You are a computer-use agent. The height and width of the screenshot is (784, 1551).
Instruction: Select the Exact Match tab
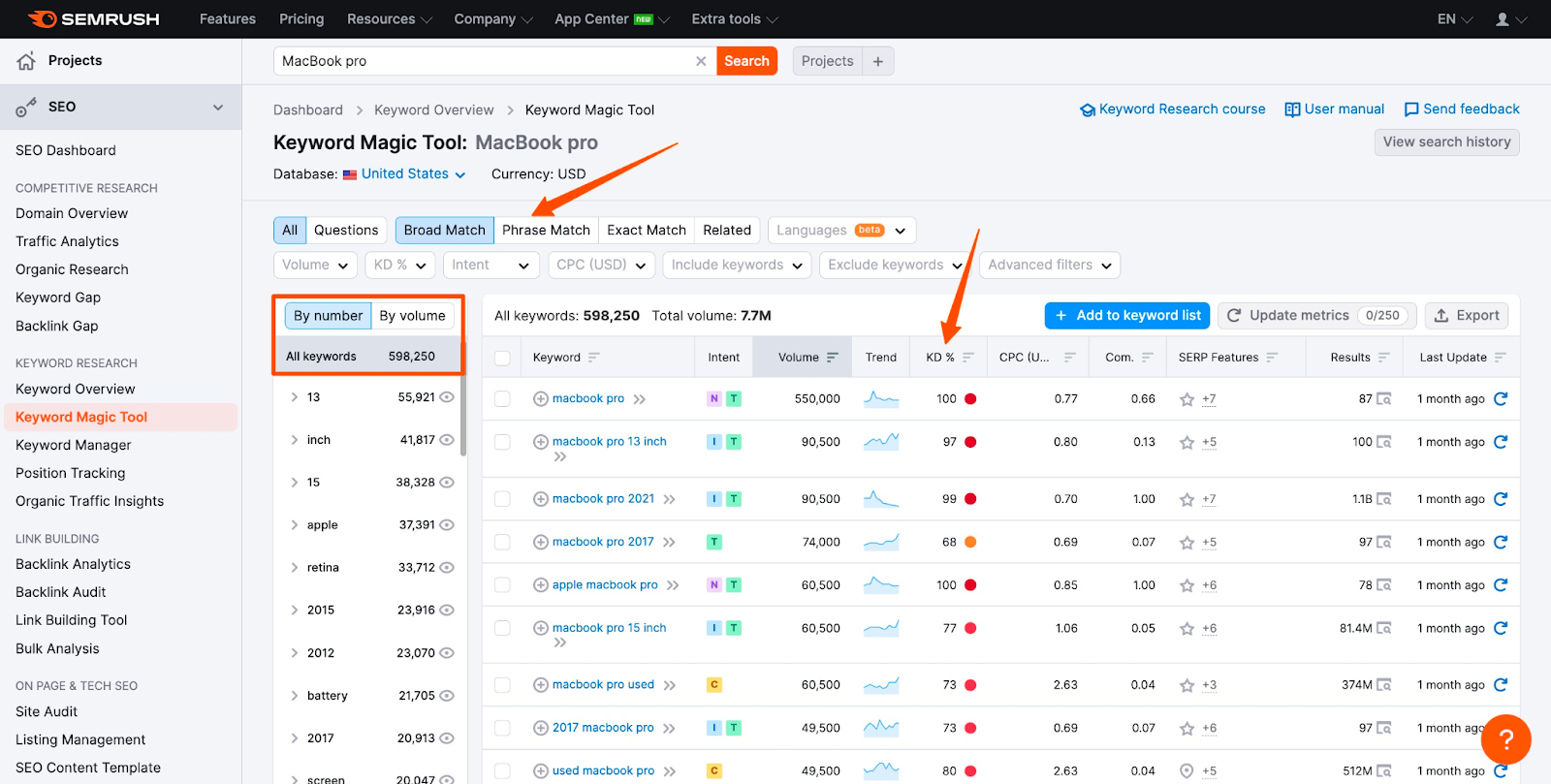647,231
